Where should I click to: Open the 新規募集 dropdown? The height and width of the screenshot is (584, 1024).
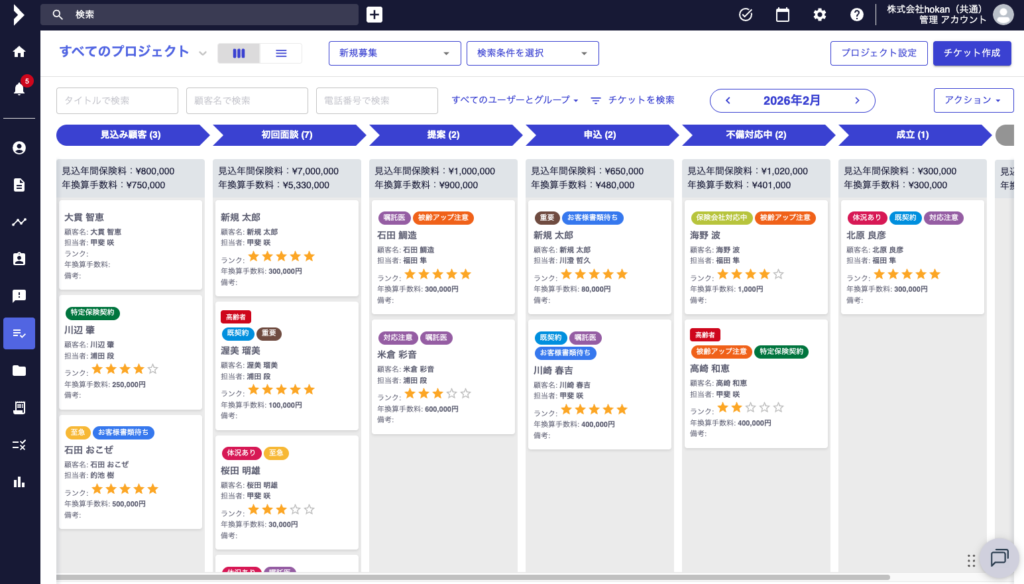point(395,53)
